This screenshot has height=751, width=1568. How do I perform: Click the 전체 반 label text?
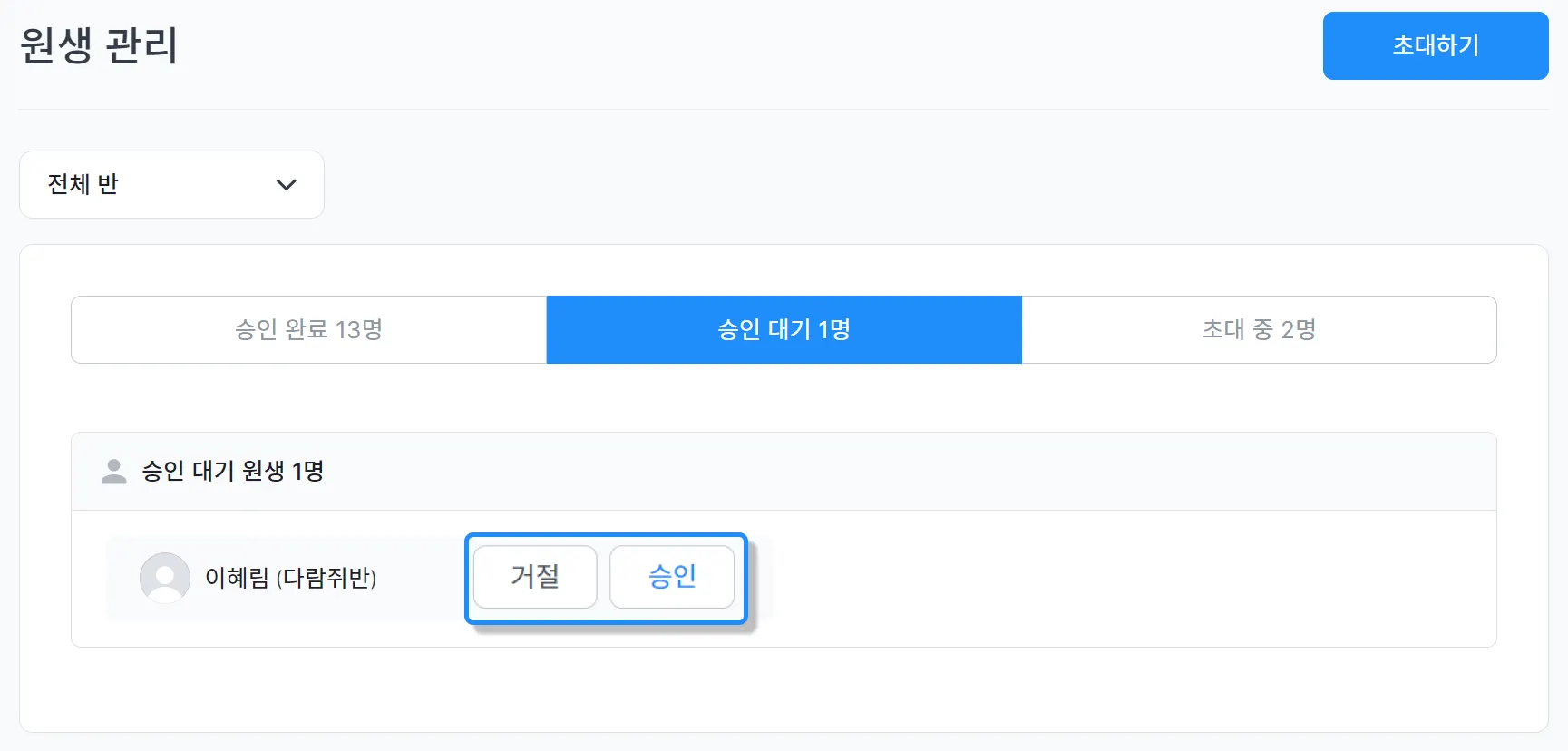(83, 184)
